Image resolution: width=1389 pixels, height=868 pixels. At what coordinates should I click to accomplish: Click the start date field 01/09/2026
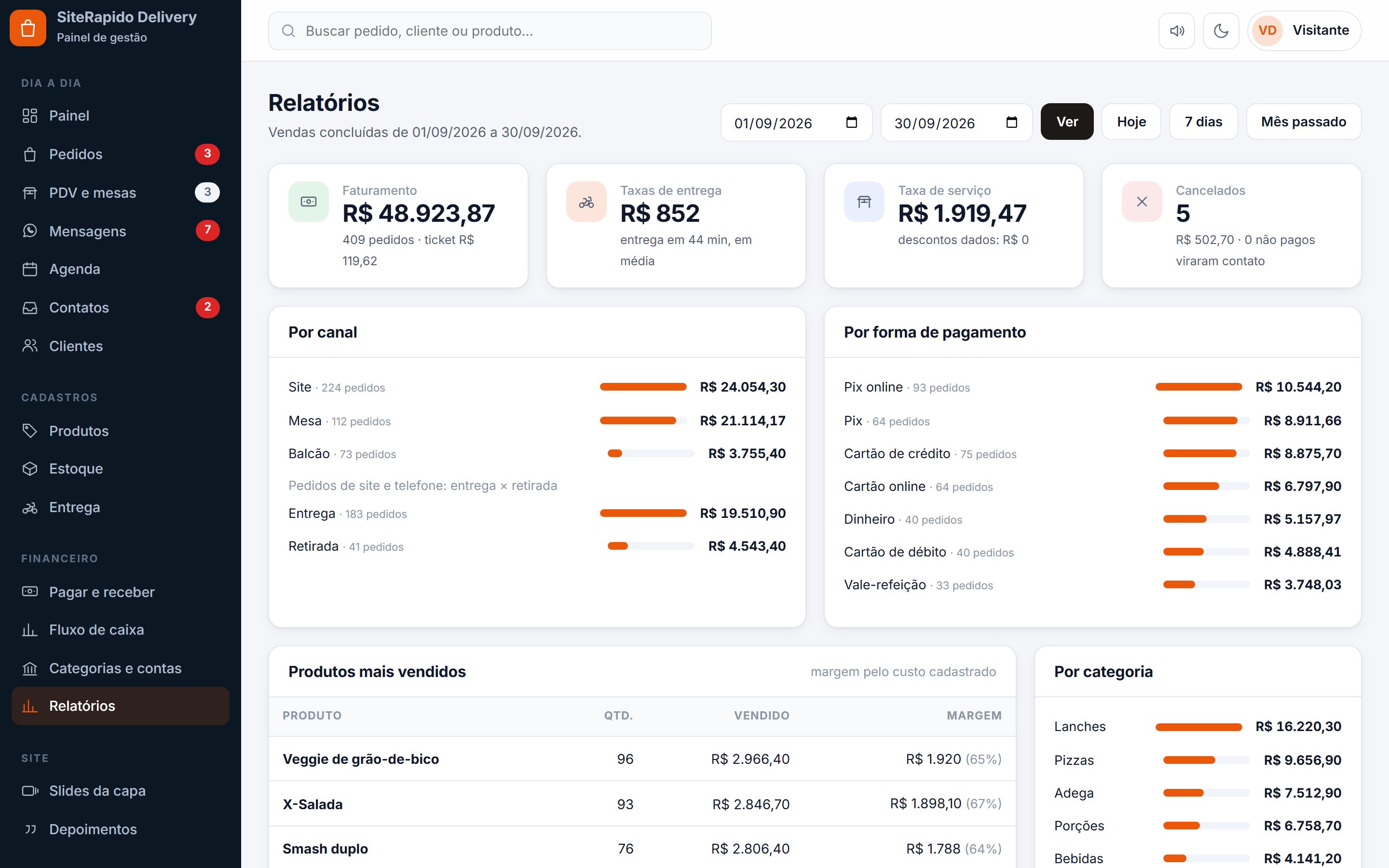coord(796,122)
